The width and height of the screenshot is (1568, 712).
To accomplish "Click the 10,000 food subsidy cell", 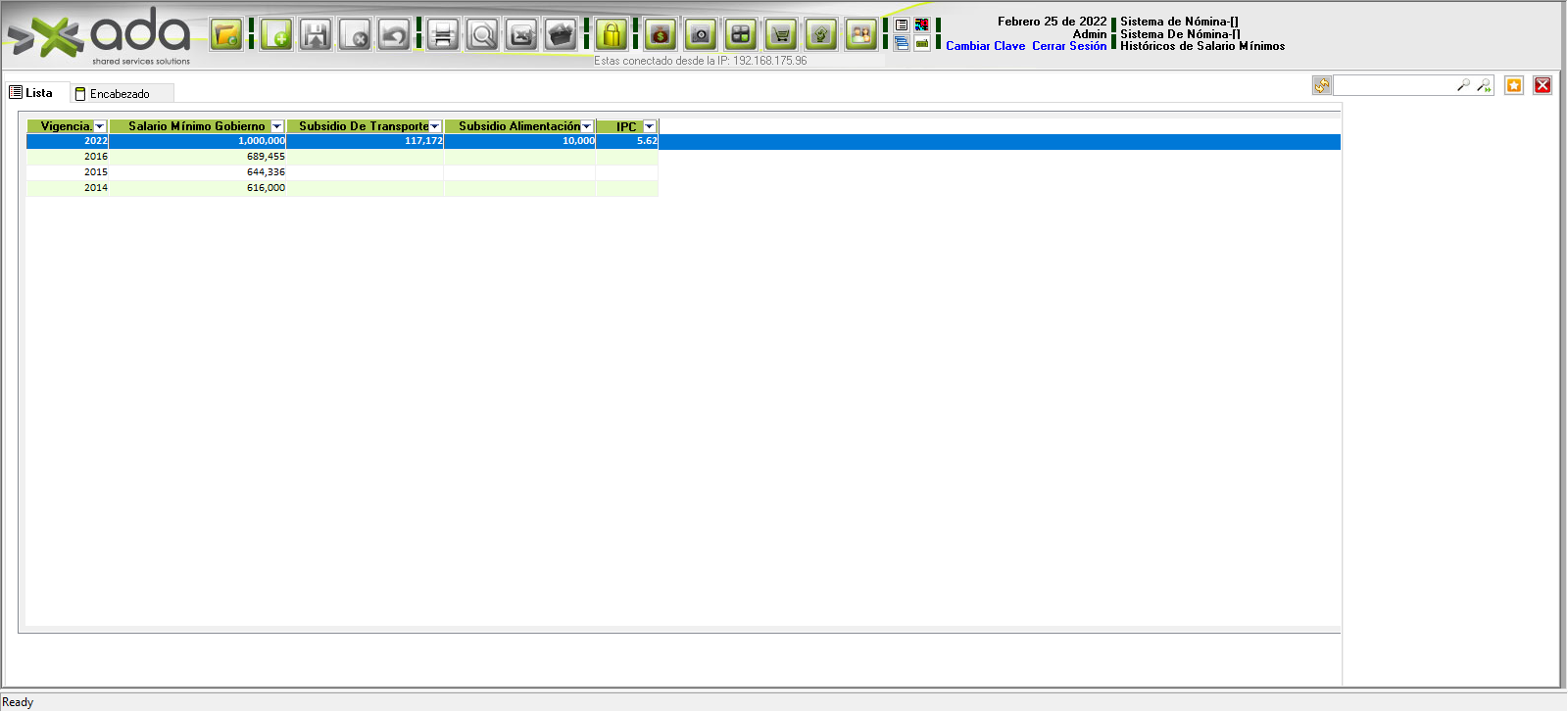I will pos(520,141).
